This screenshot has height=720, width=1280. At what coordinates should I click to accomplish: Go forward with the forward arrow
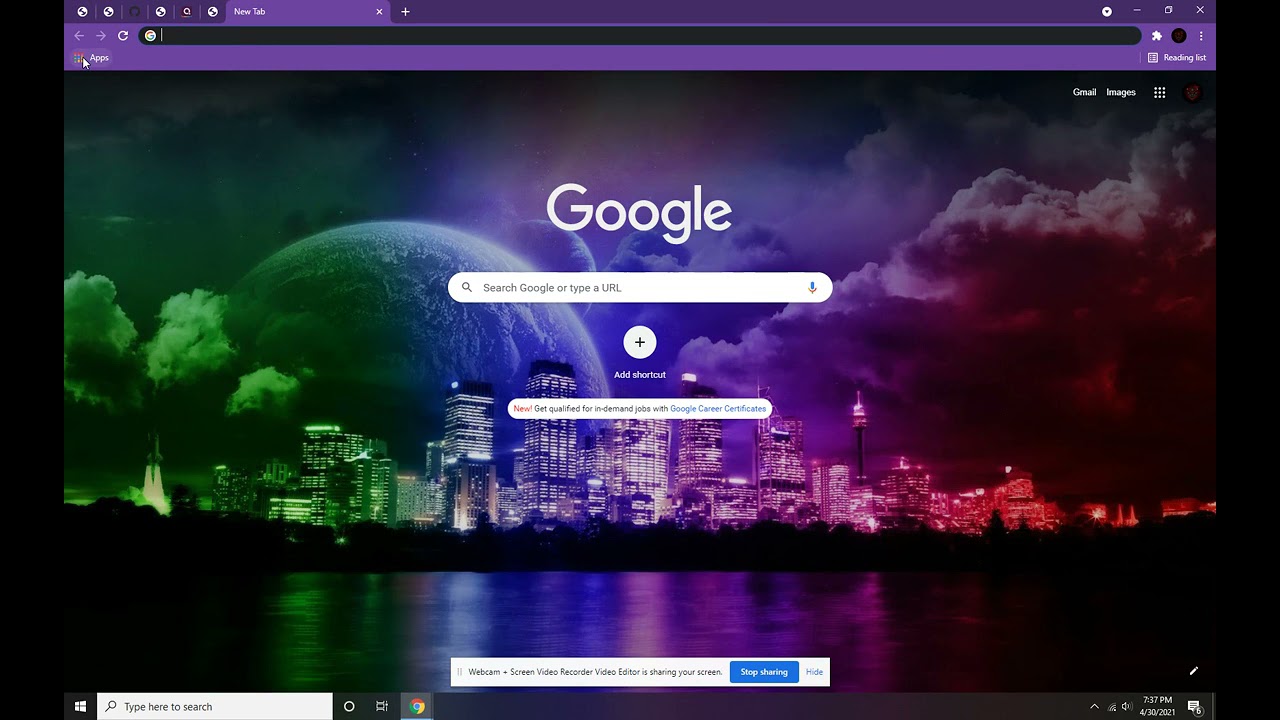[101, 35]
